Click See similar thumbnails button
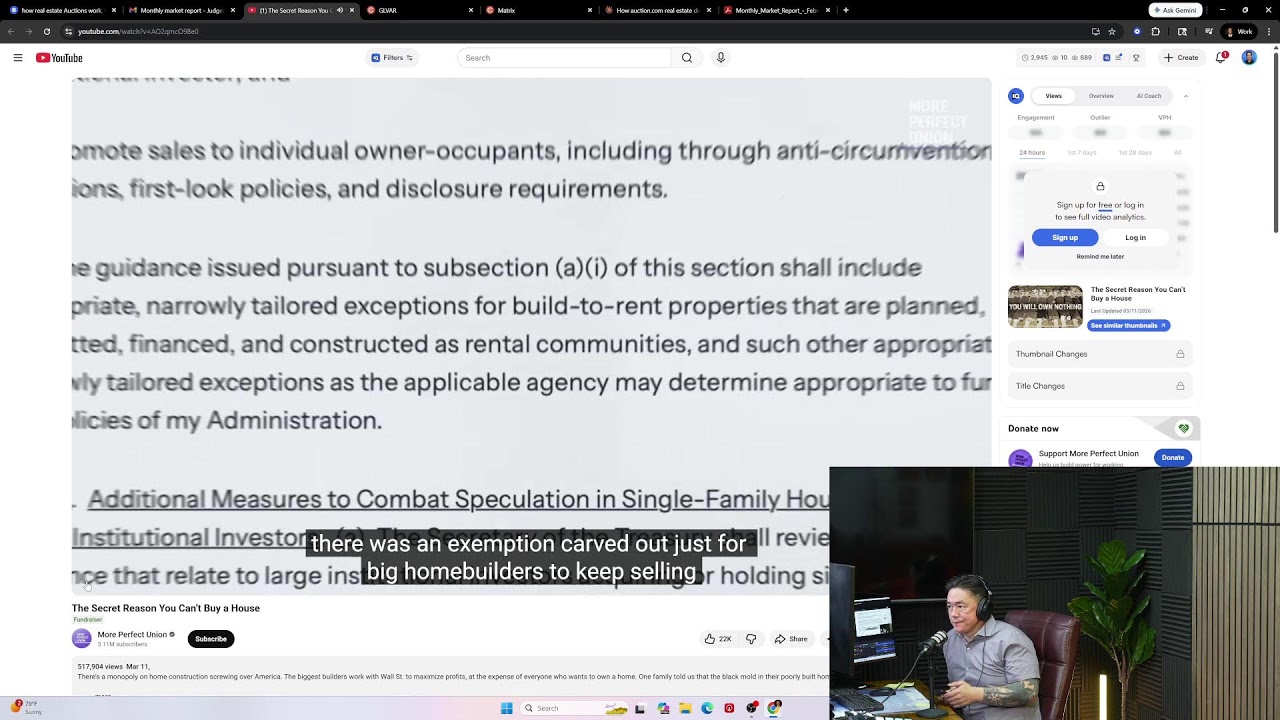 [1128, 326]
